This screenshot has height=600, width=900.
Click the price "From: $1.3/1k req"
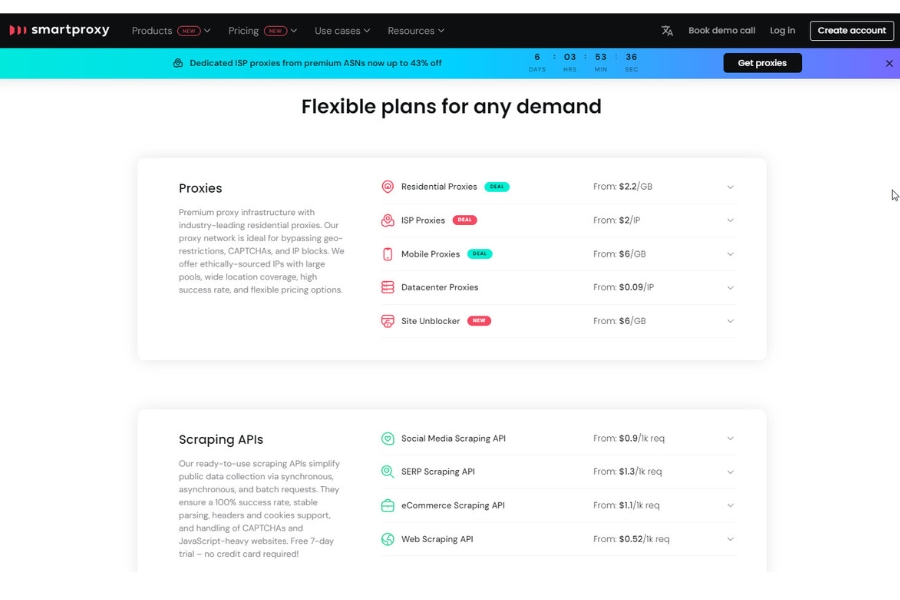(x=627, y=472)
